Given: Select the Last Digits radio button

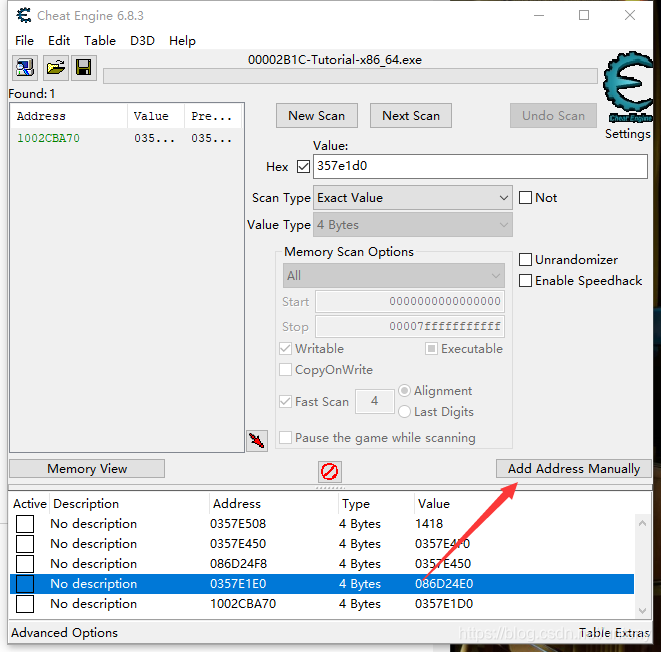Looking at the screenshot, I should click(x=404, y=411).
